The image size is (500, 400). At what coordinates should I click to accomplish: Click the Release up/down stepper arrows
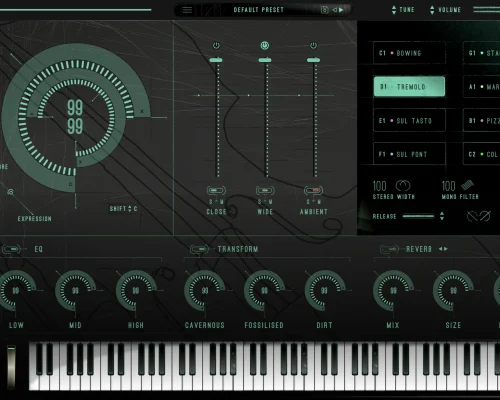click(442, 216)
